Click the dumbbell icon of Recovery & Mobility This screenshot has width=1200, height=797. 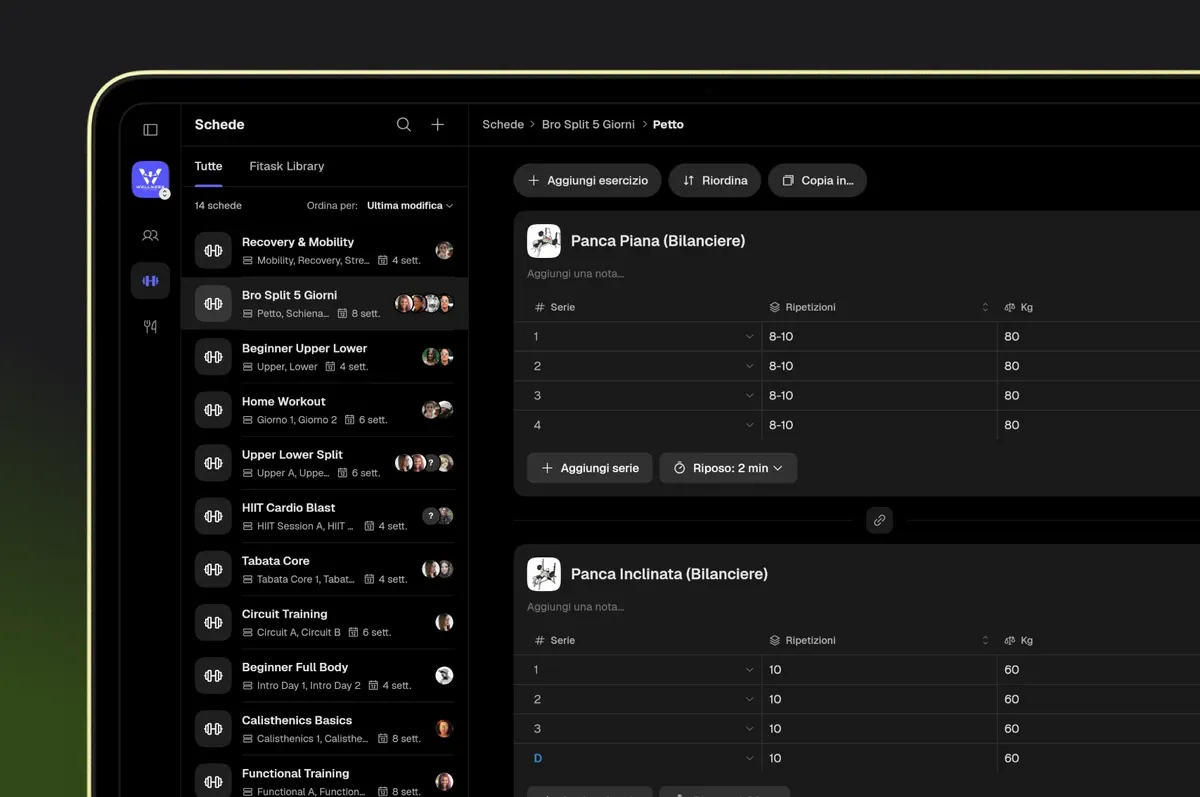pyautogui.click(x=213, y=251)
